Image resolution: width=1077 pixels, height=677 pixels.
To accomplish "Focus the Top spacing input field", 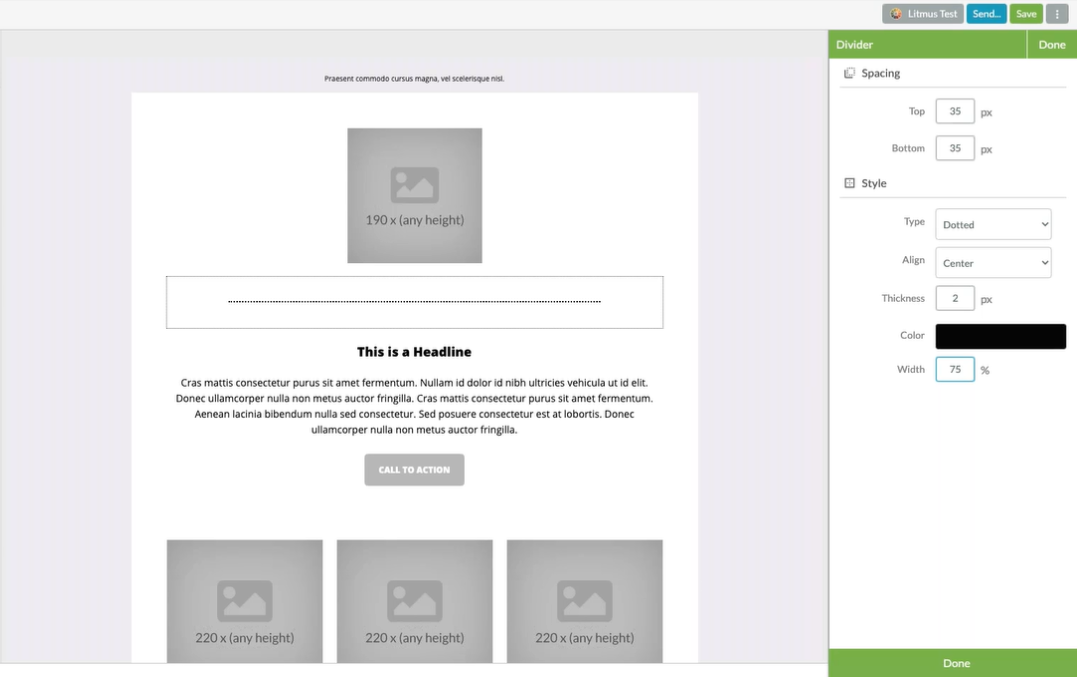I will click(954, 111).
